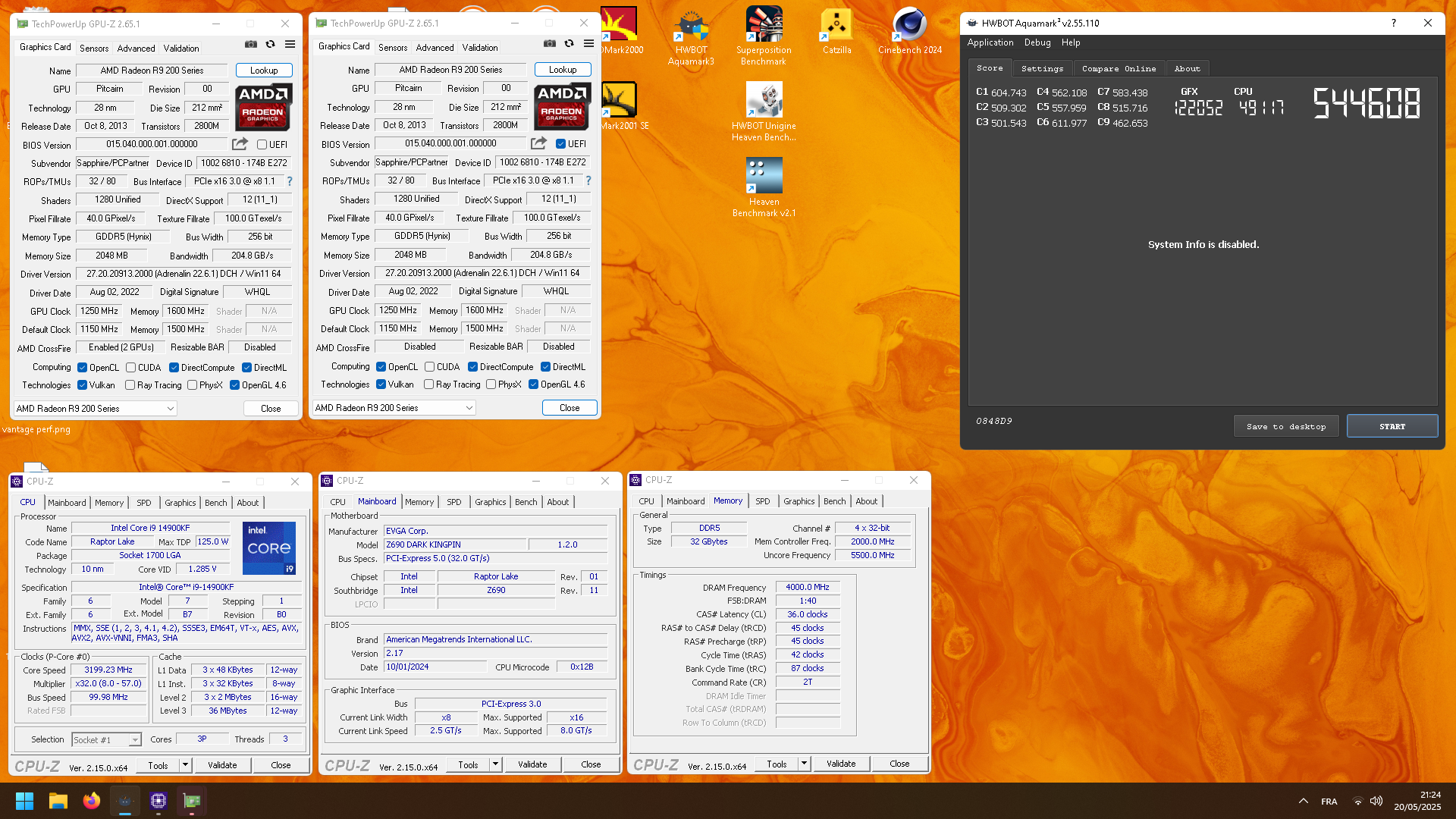Click screenshot camera icon in left GPU-Z

pyautogui.click(x=251, y=45)
